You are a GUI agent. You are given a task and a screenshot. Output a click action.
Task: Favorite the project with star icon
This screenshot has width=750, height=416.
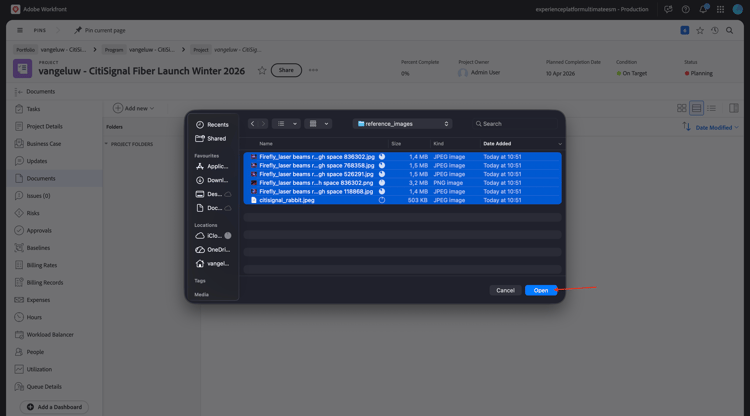pyautogui.click(x=262, y=70)
